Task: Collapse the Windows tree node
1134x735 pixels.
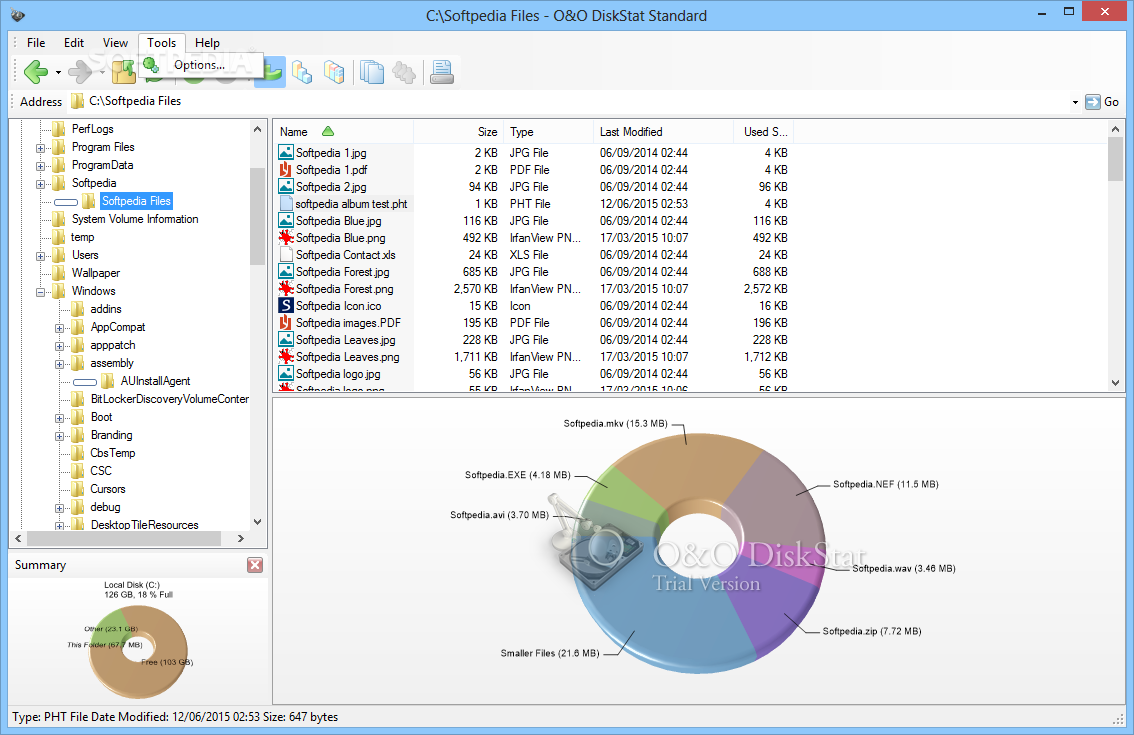Action: (x=40, y=292)
